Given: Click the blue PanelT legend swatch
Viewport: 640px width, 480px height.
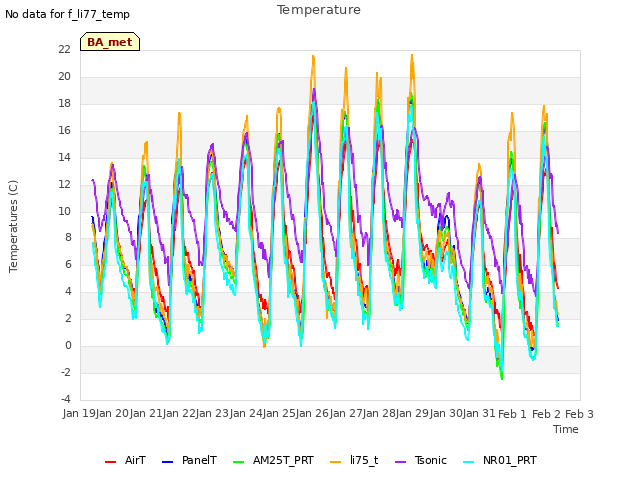Looking at the screenshot, I should point(167,462).
